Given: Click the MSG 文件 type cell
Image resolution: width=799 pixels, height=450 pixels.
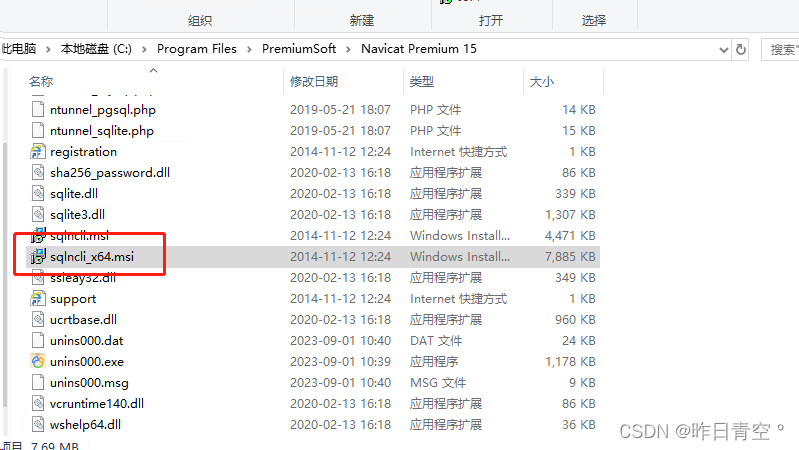Looking at the screenshot, I should click(438, 382).
